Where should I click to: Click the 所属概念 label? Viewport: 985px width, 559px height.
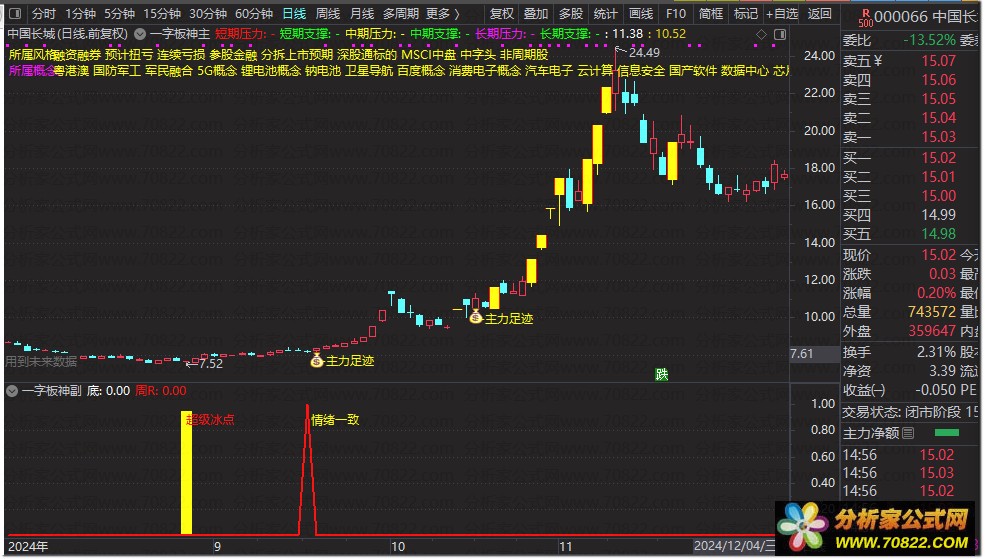(x=32, y=71)
